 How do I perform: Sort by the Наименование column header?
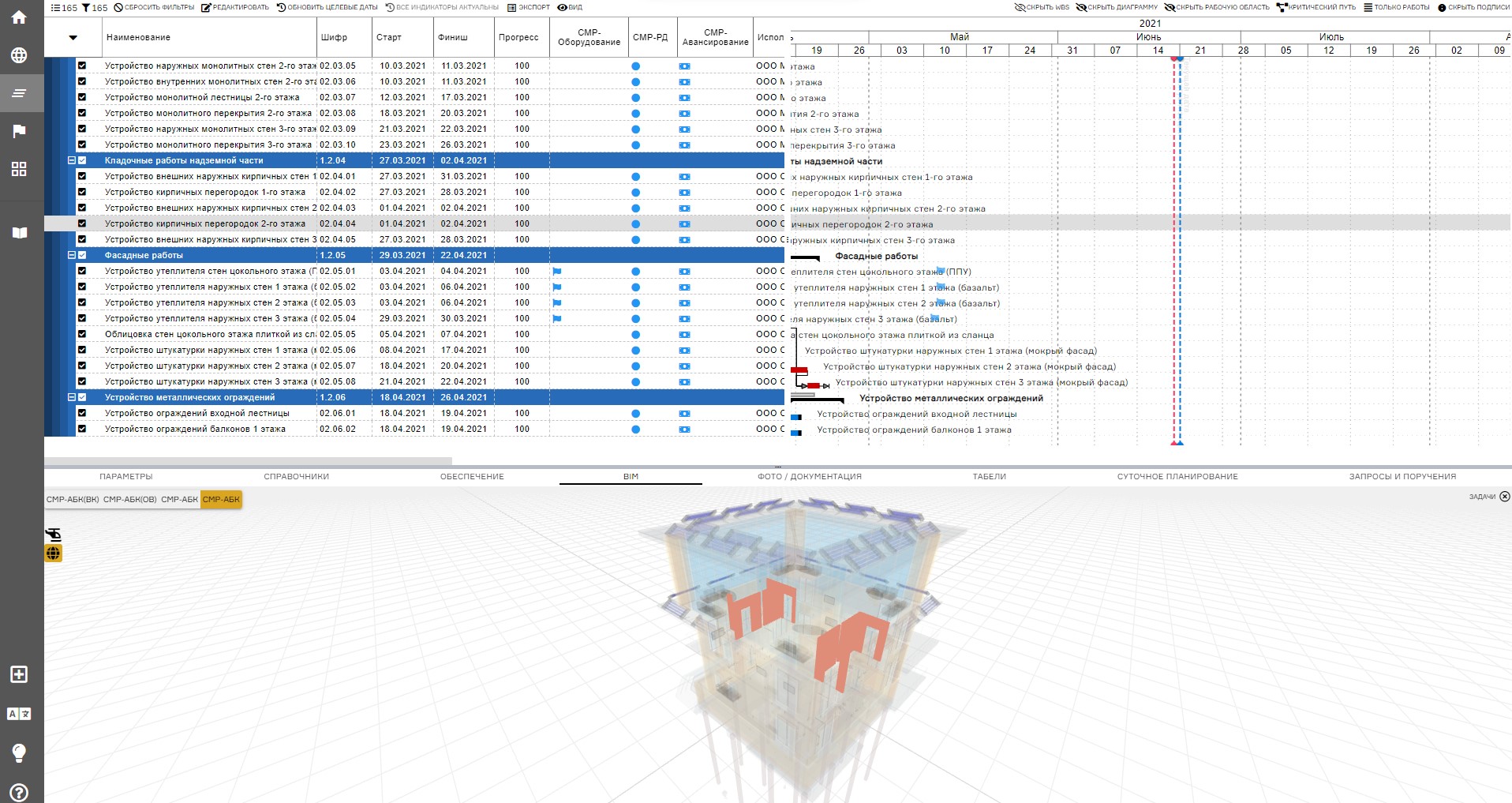[138, 37]
